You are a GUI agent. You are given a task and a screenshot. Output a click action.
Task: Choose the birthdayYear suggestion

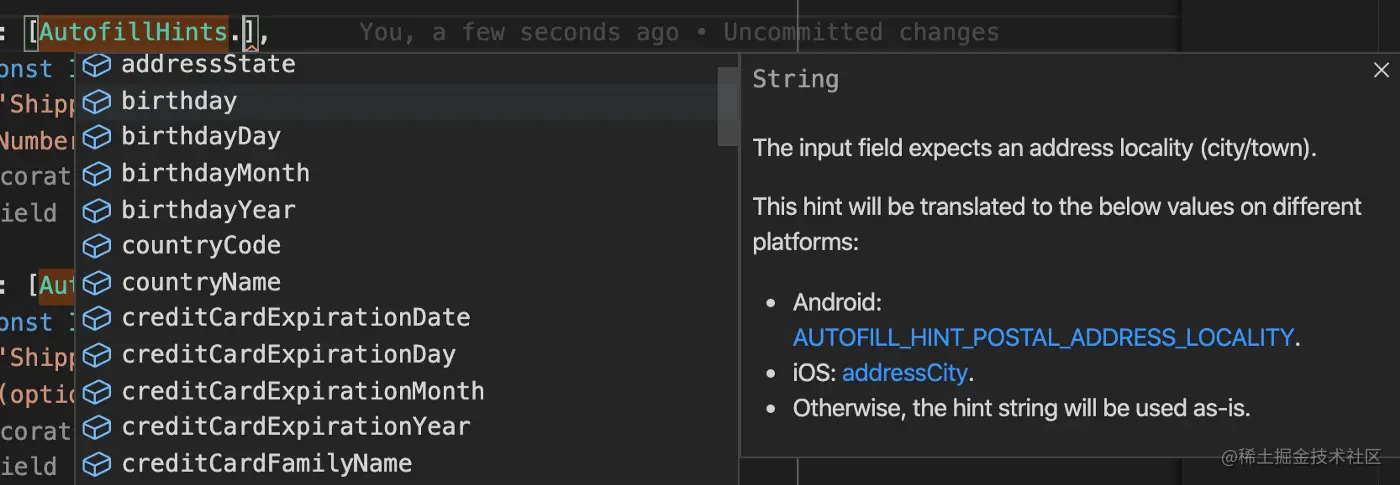(x=208, y=210)
